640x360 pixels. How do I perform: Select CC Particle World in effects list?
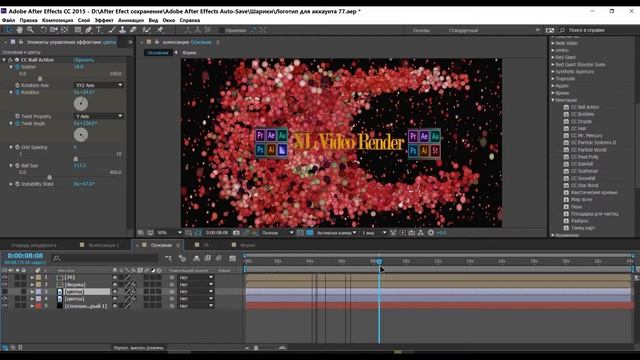(588, 150)
